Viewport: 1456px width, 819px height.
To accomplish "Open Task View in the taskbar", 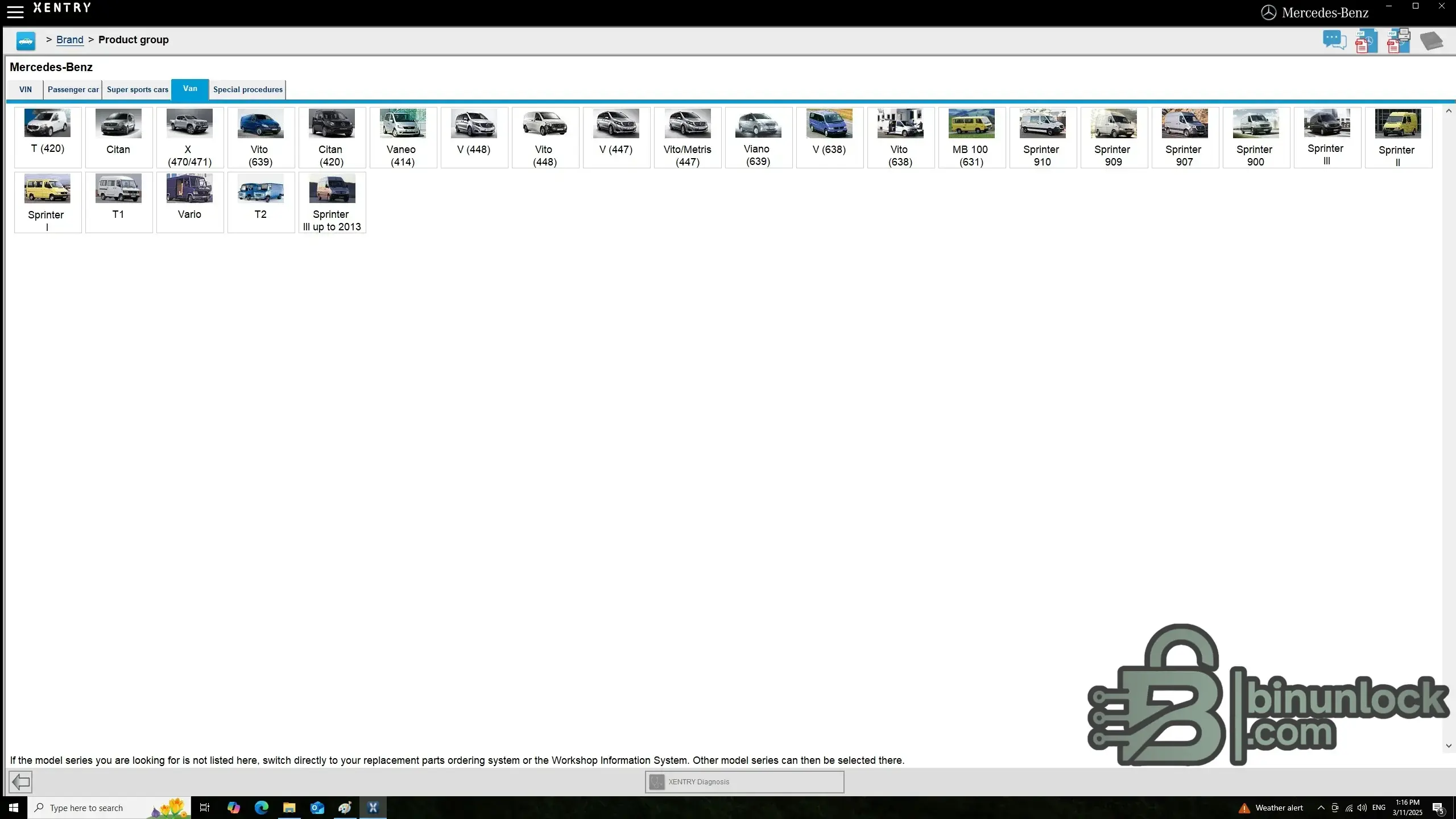I will (x=205, y=808).
